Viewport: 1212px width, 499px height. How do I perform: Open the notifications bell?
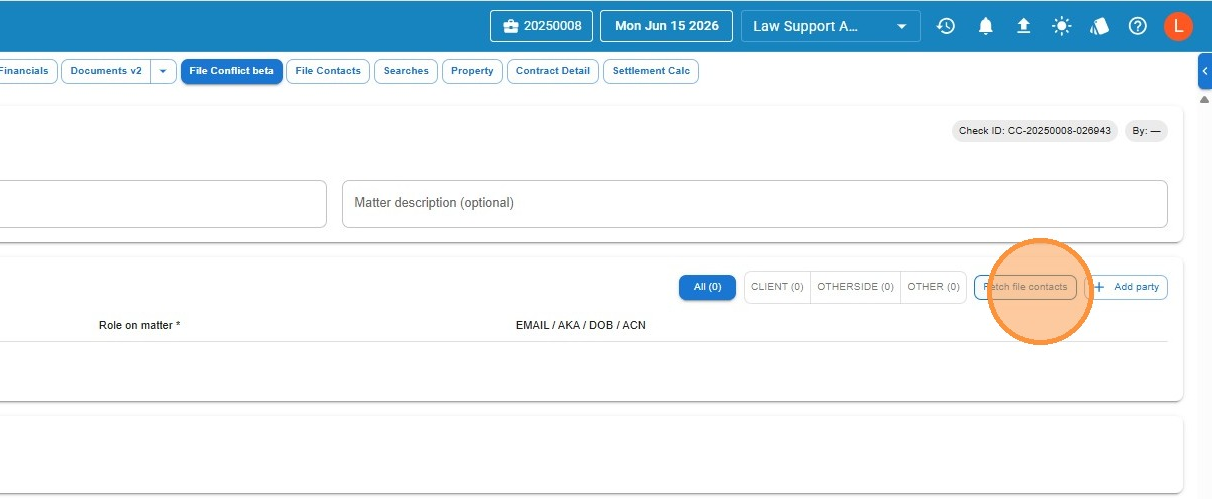(986, 26)
